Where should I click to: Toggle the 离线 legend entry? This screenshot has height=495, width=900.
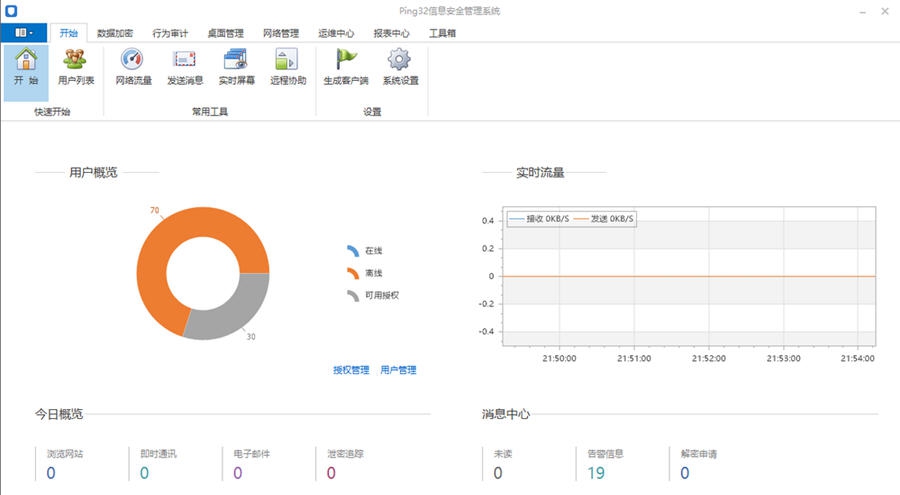[365, 273]
